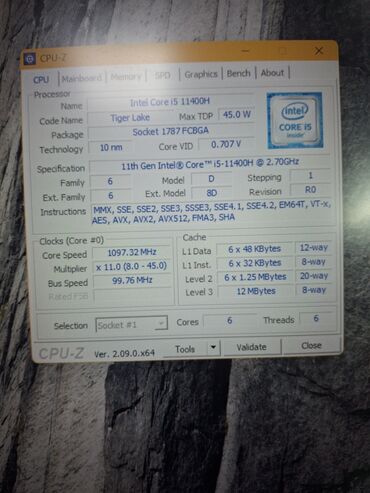
Task: Click the Package value Socket 1787 FCBGA
Action: point(171,132)
